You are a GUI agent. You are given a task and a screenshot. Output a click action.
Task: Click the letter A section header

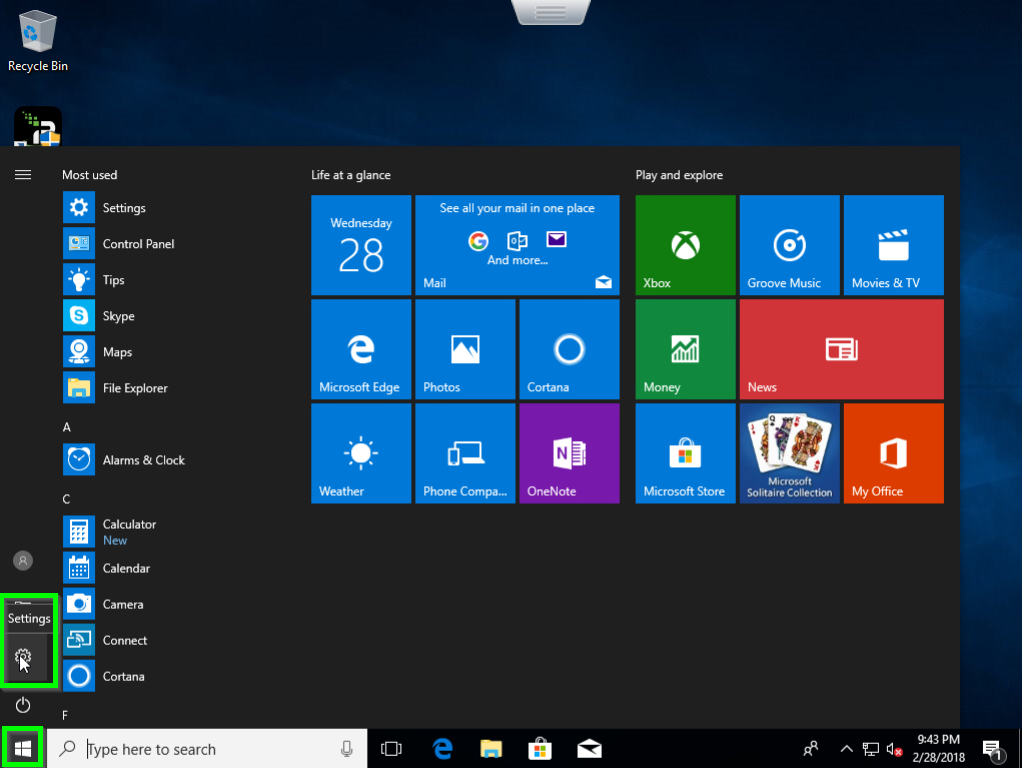[x=66, y=428]
